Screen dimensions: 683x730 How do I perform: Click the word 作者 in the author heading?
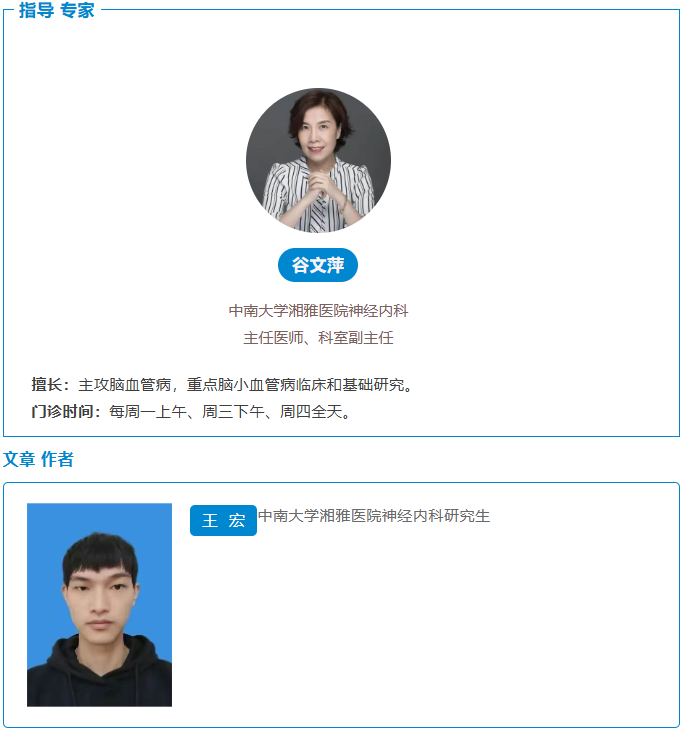(57, 459)
